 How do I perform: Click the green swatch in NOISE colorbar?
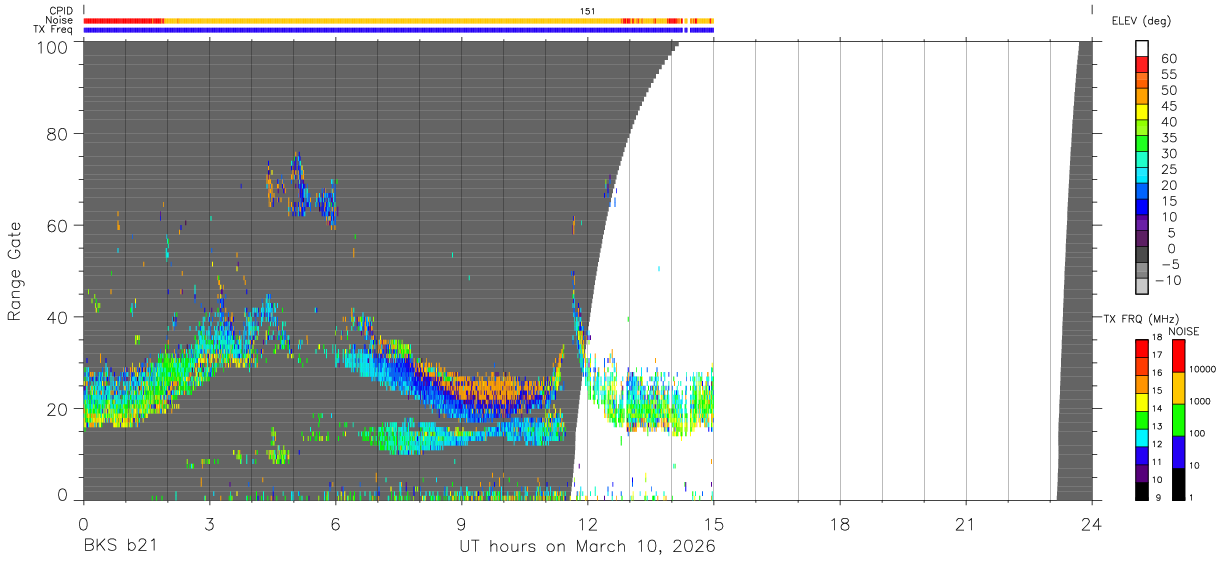click(x=1179, y=420)
